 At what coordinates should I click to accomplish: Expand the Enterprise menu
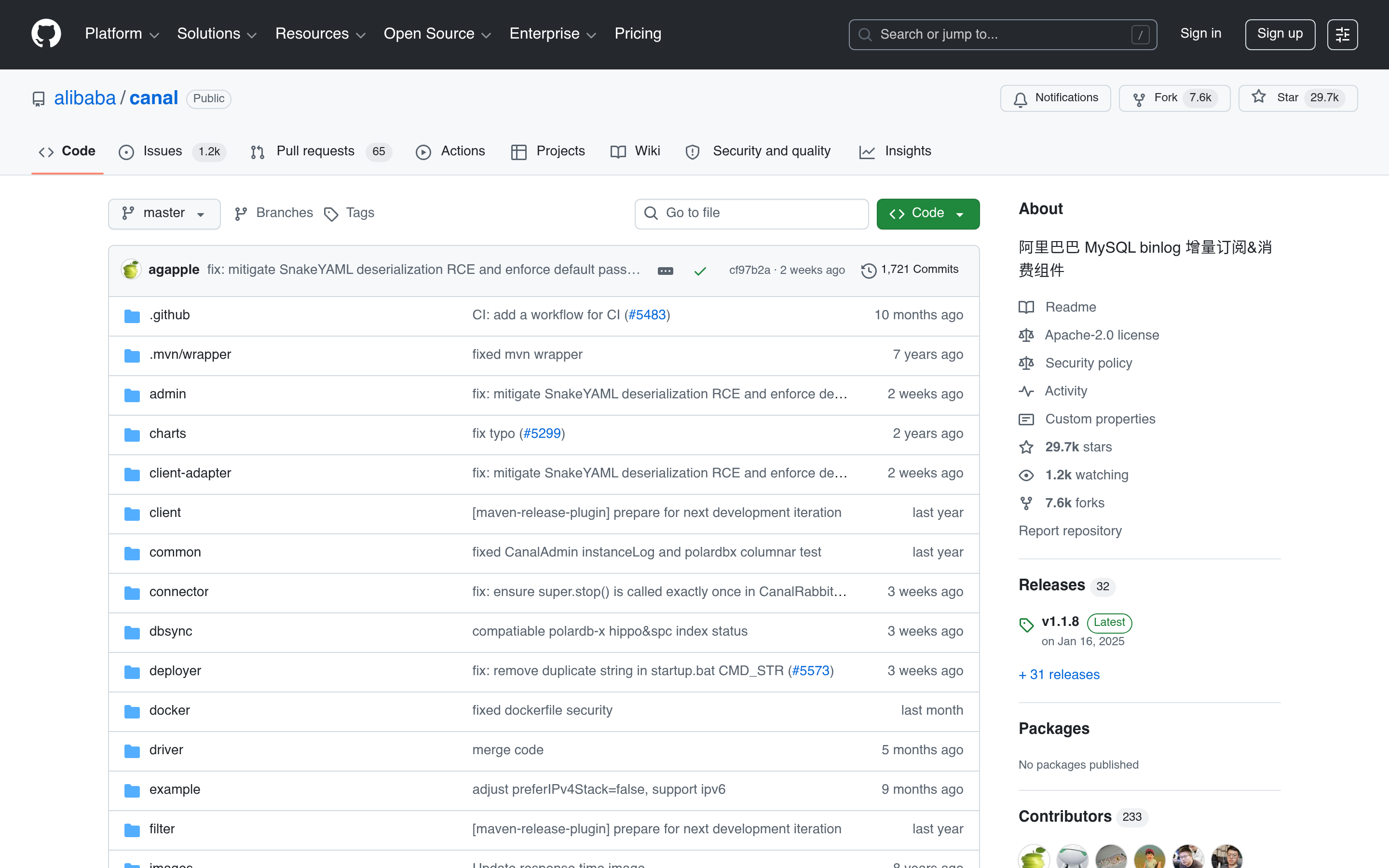tap(553, 34)
